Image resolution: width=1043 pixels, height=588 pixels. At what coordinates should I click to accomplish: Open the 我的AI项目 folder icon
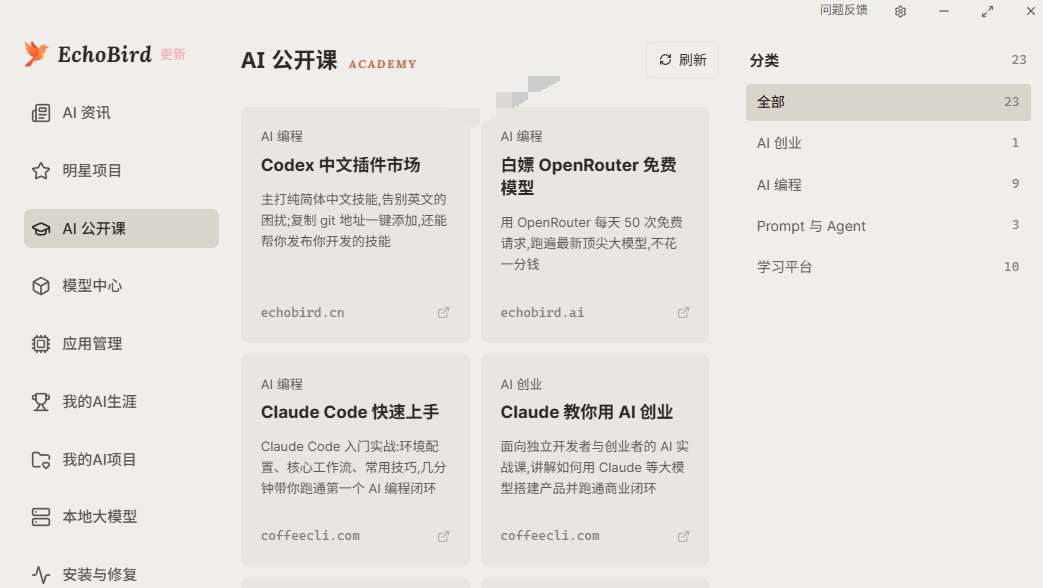41,460
